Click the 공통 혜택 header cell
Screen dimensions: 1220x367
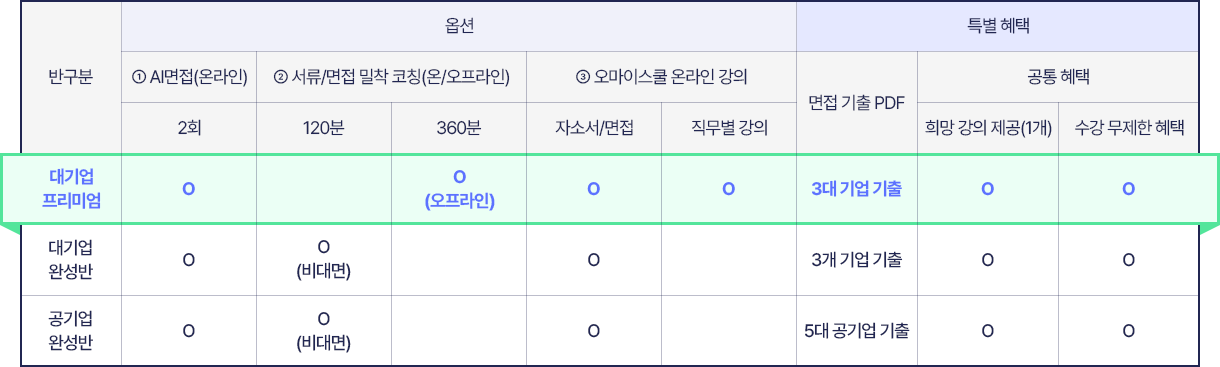[1057, 77]
